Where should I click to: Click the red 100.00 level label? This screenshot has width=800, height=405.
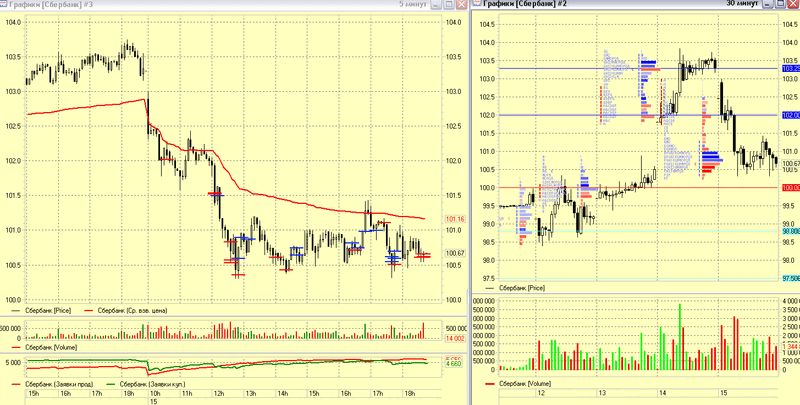791,188
